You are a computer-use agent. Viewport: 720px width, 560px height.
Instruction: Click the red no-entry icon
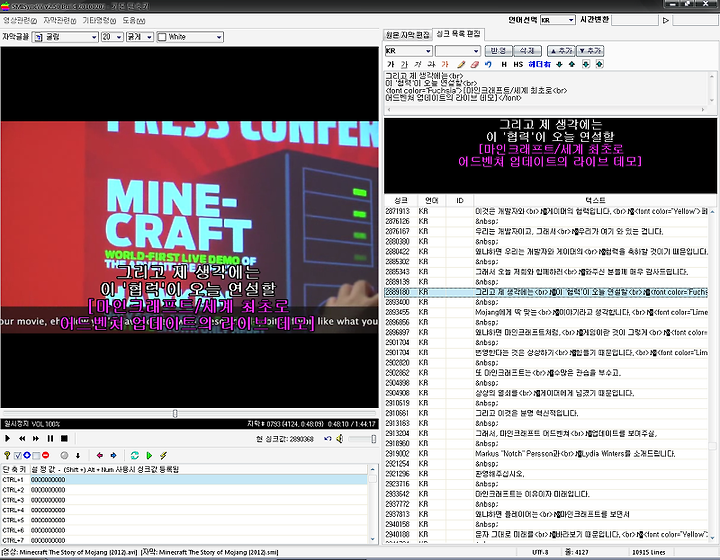pos(45,455)
